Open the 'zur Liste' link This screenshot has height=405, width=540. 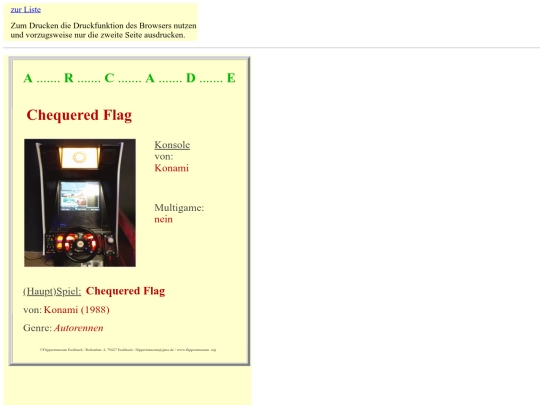26,10
